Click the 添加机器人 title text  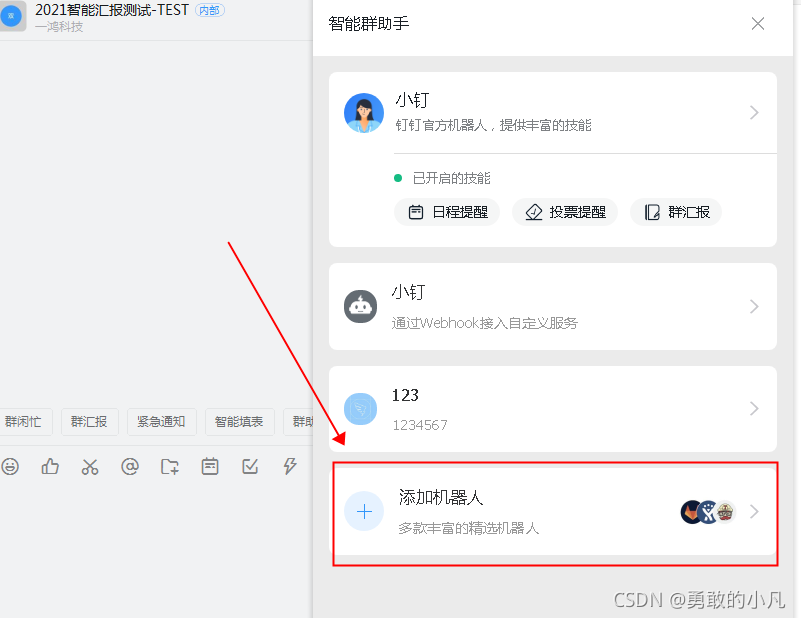441,497
